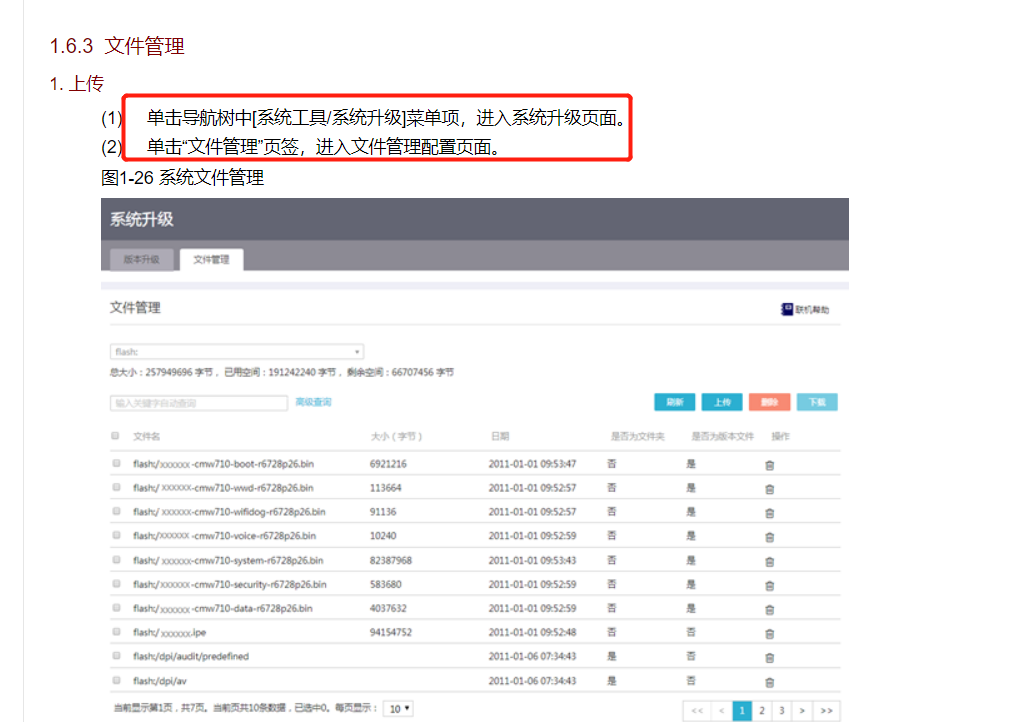Tick checkbox for flash:/dpi/audit/predefined folder
Image resolution: width=1033 pixels, height=722 pixels.
pos(117,655)
